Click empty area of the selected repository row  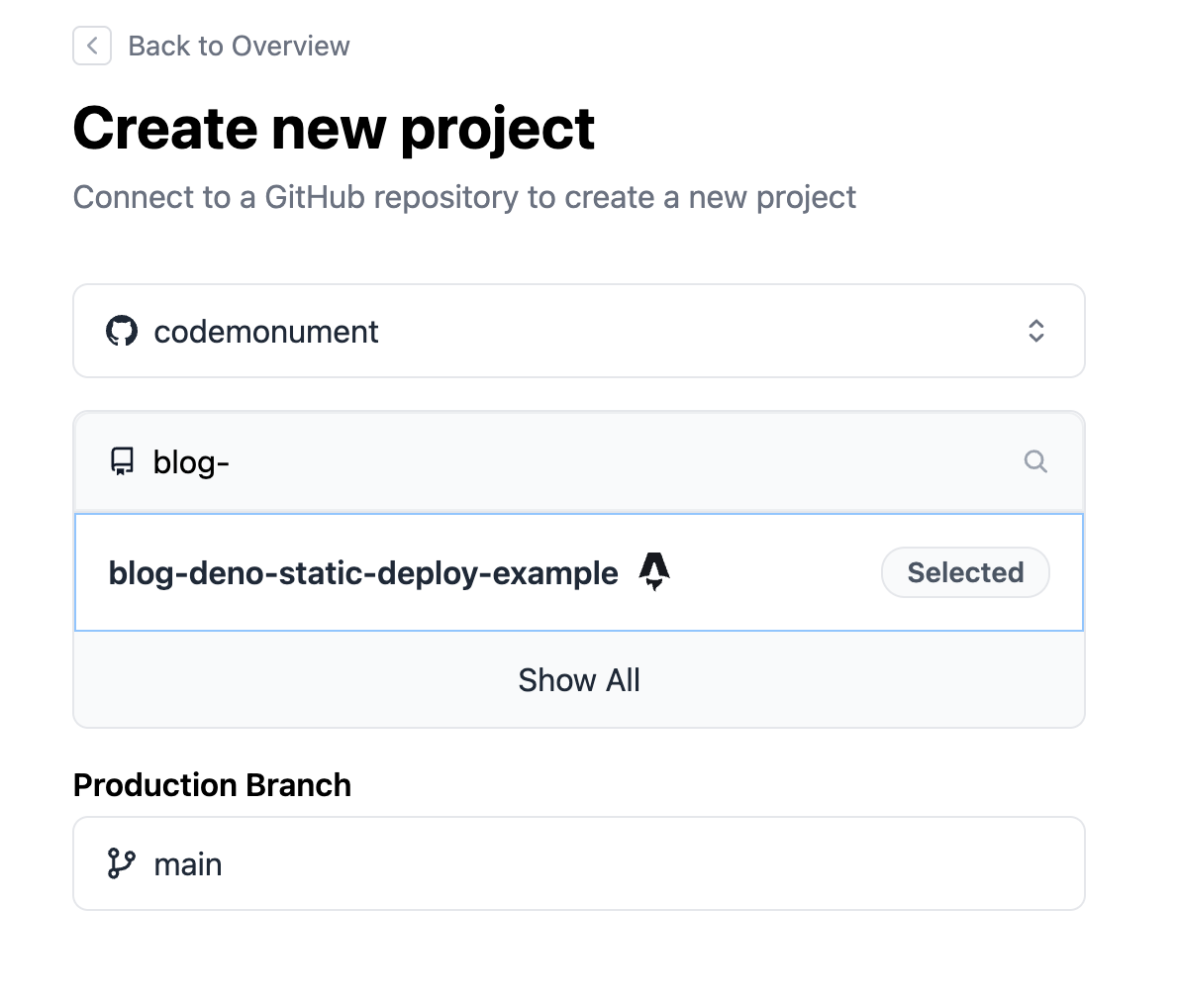772,572
